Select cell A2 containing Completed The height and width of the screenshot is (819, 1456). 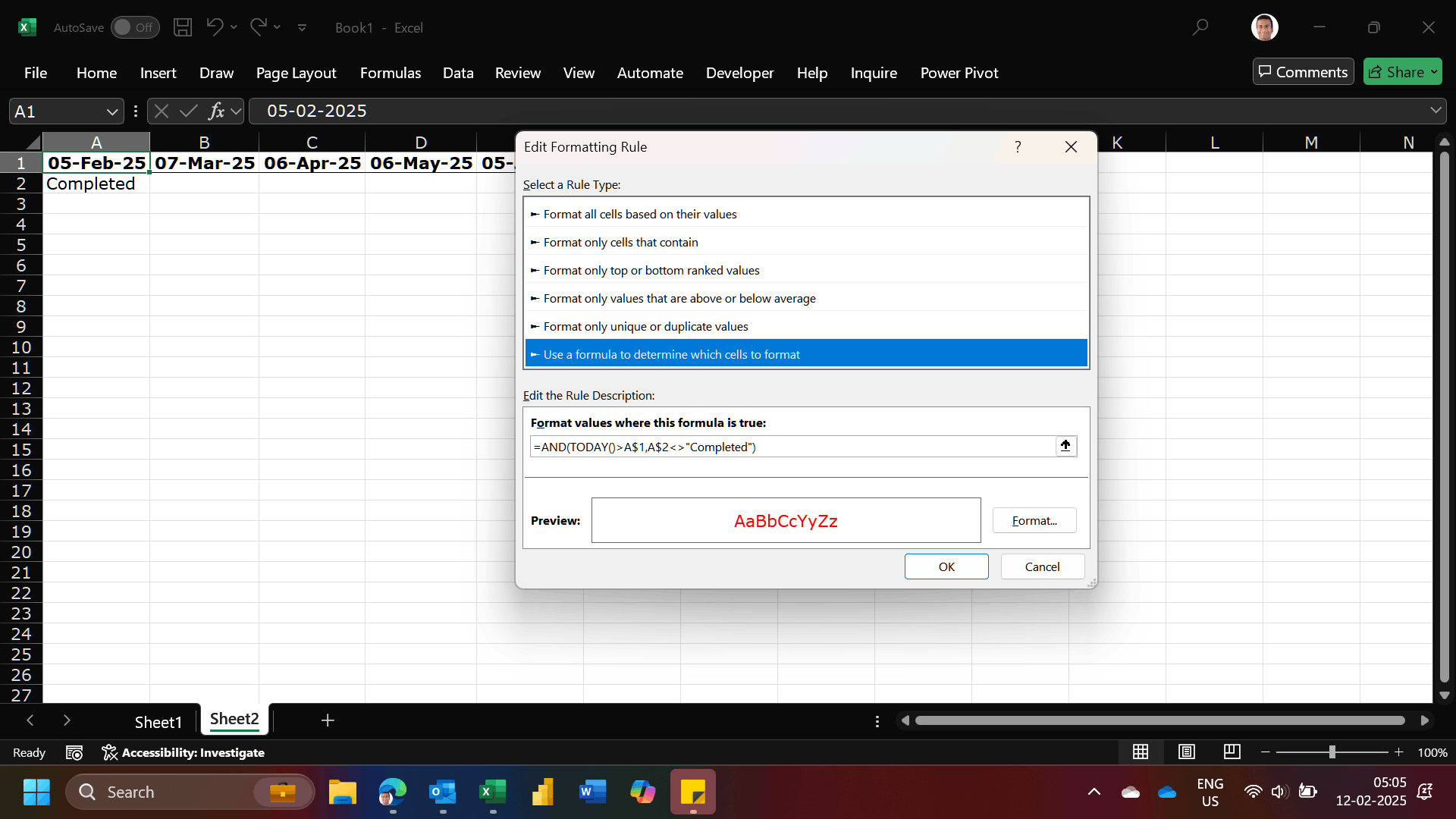(x=96, y=184)
